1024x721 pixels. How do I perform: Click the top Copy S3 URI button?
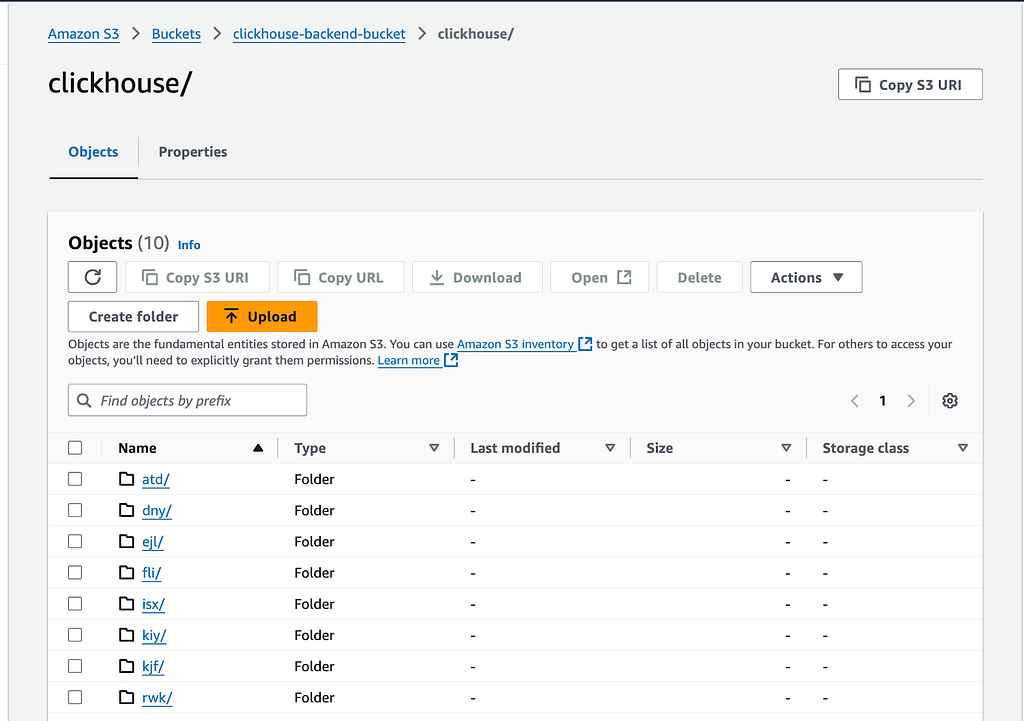point(910,84)
